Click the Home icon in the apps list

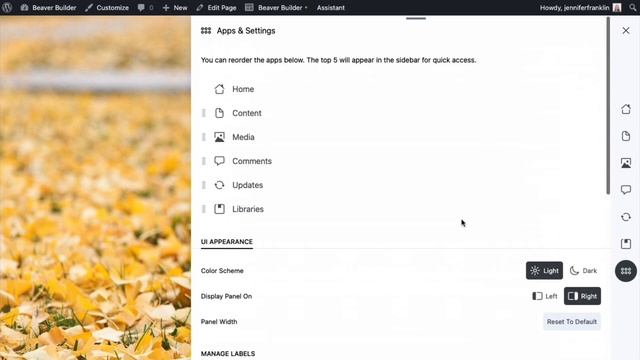tap(219, 89)
